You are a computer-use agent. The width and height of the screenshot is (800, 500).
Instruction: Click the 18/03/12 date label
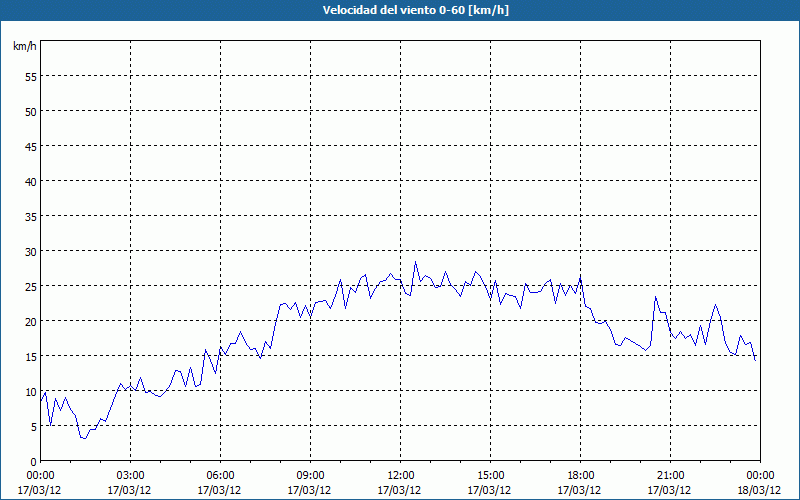[760, 490]
